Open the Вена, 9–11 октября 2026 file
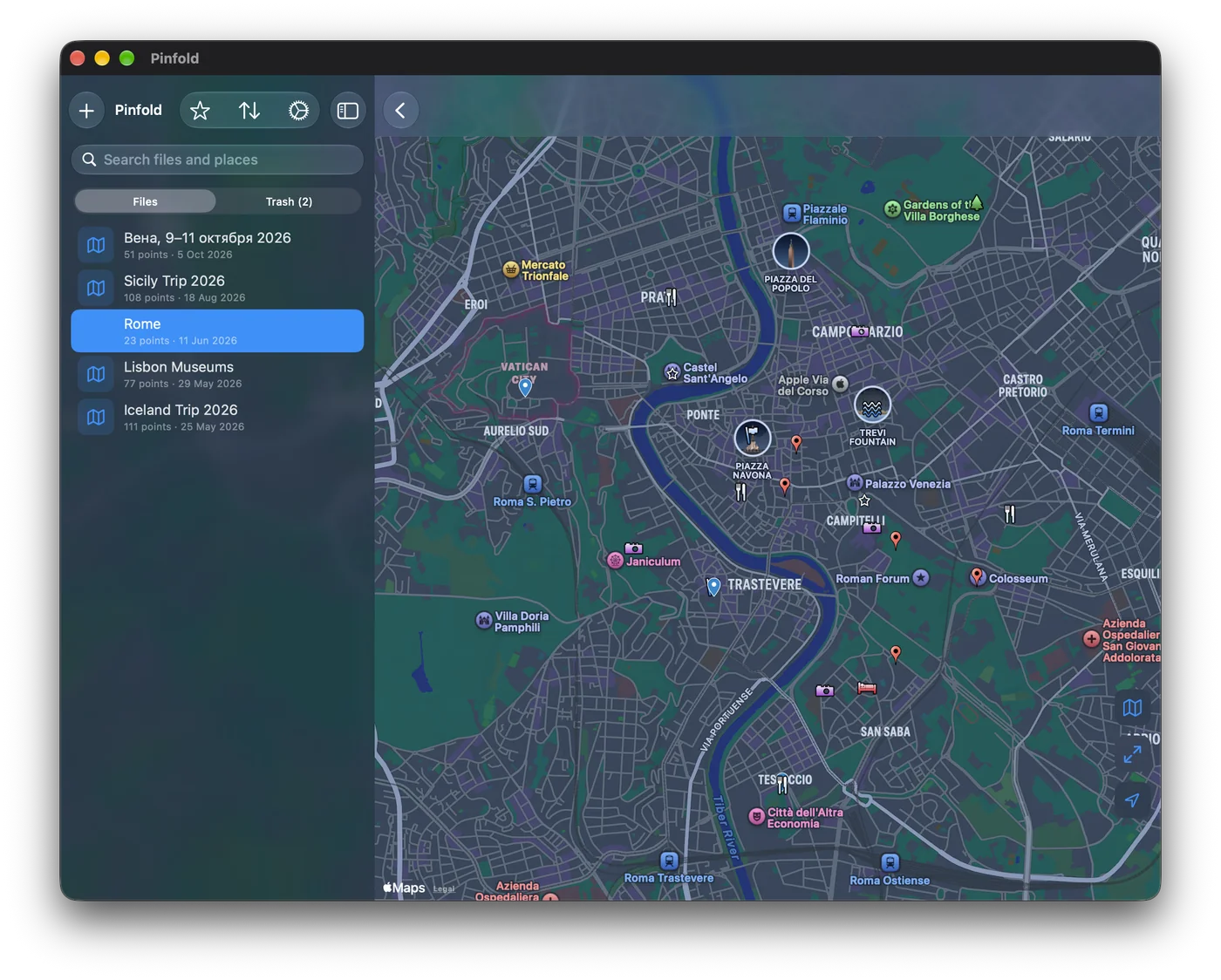Screen dimensions: 1221x980 click(217, 245)
